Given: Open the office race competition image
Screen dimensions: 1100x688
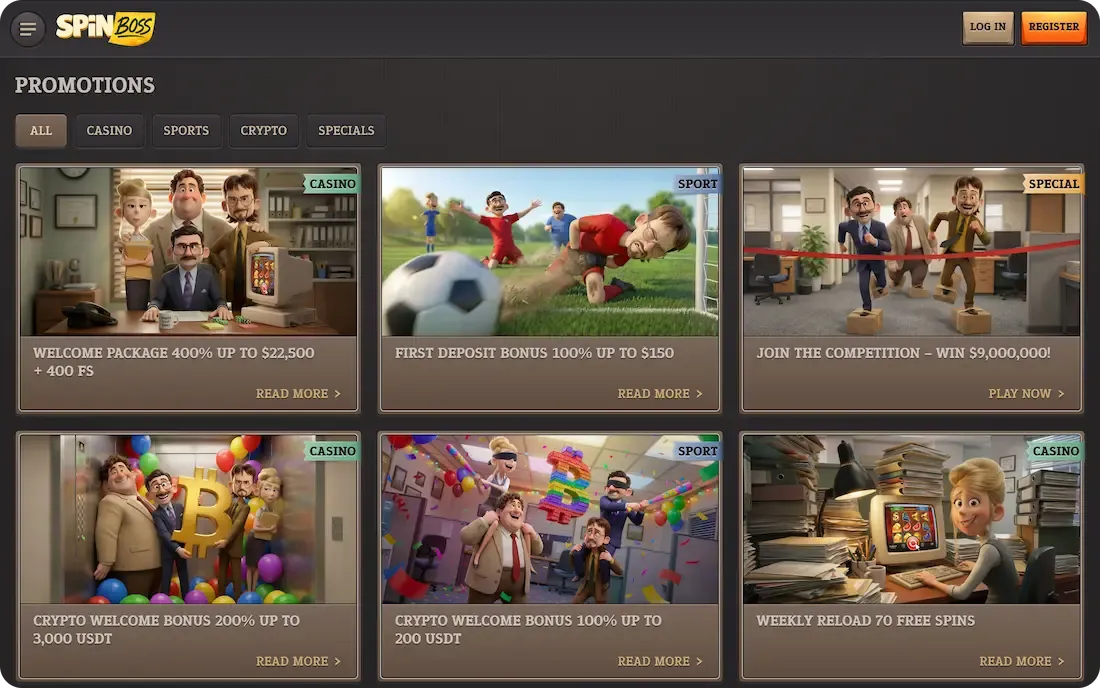Looking at the screenshot, I should pos(911,251).
